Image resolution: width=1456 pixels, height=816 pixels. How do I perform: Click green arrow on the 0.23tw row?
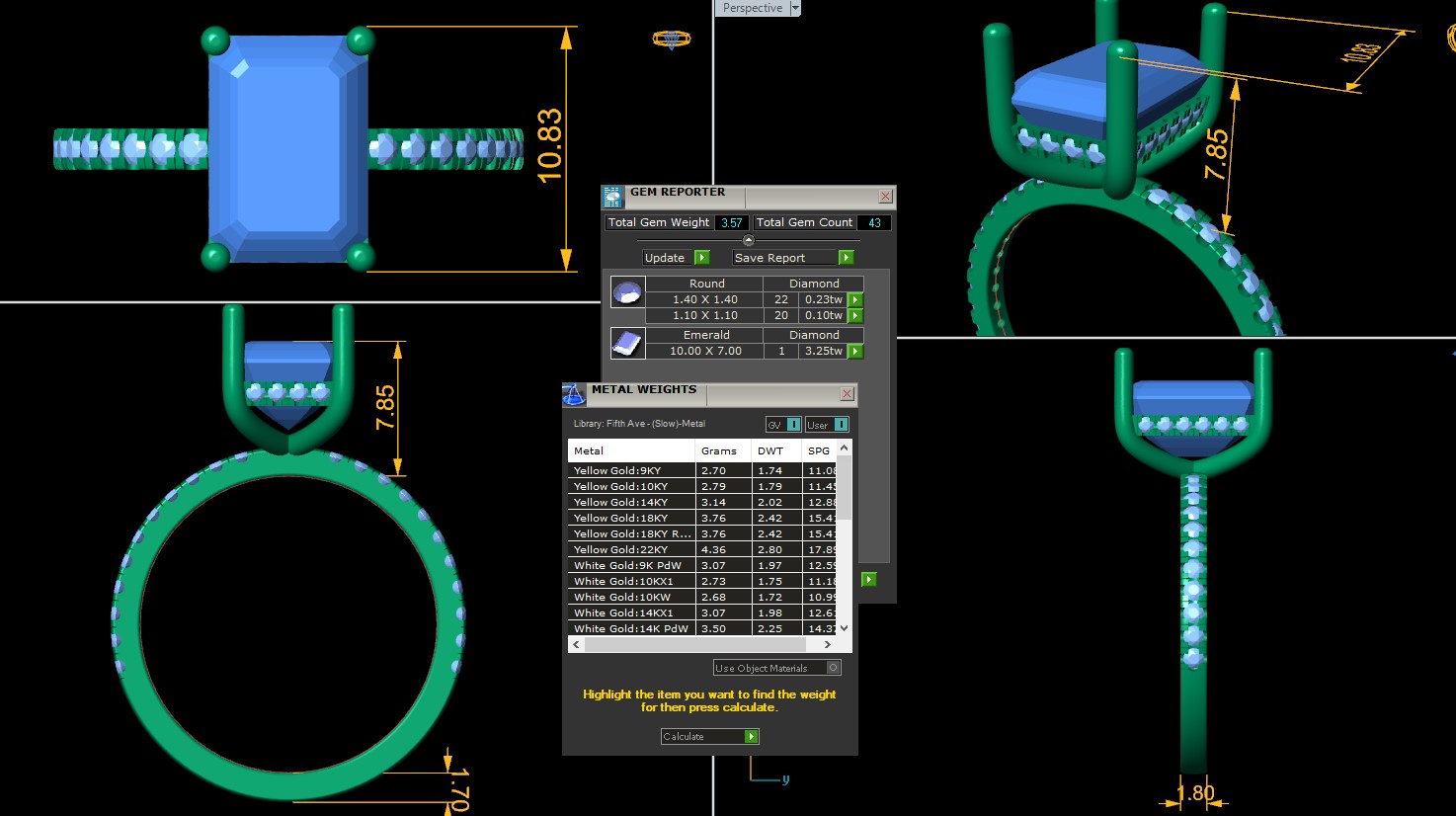coord(855,299)
